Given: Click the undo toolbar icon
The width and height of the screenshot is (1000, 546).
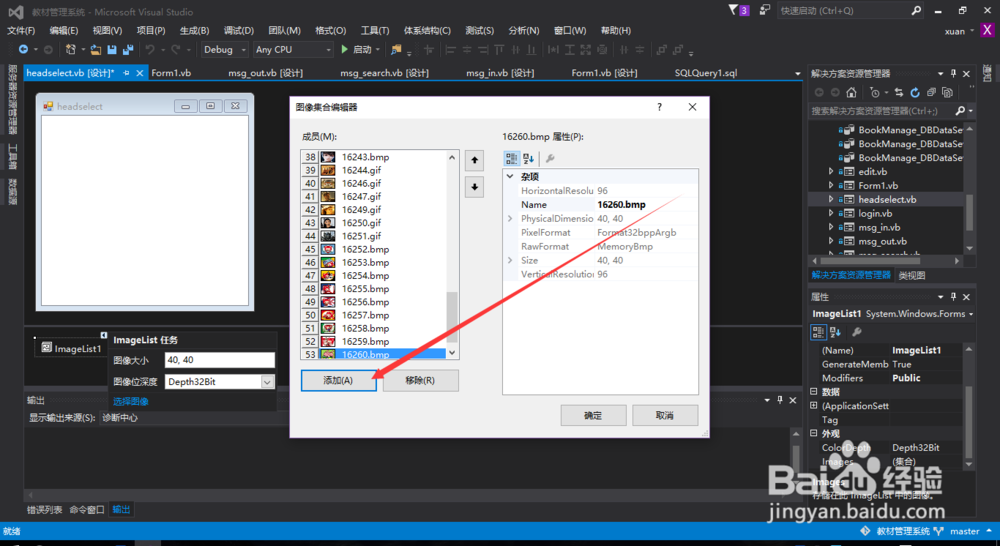Looking at the screenshot, I should pyautogui.click(x=150, y=49).
